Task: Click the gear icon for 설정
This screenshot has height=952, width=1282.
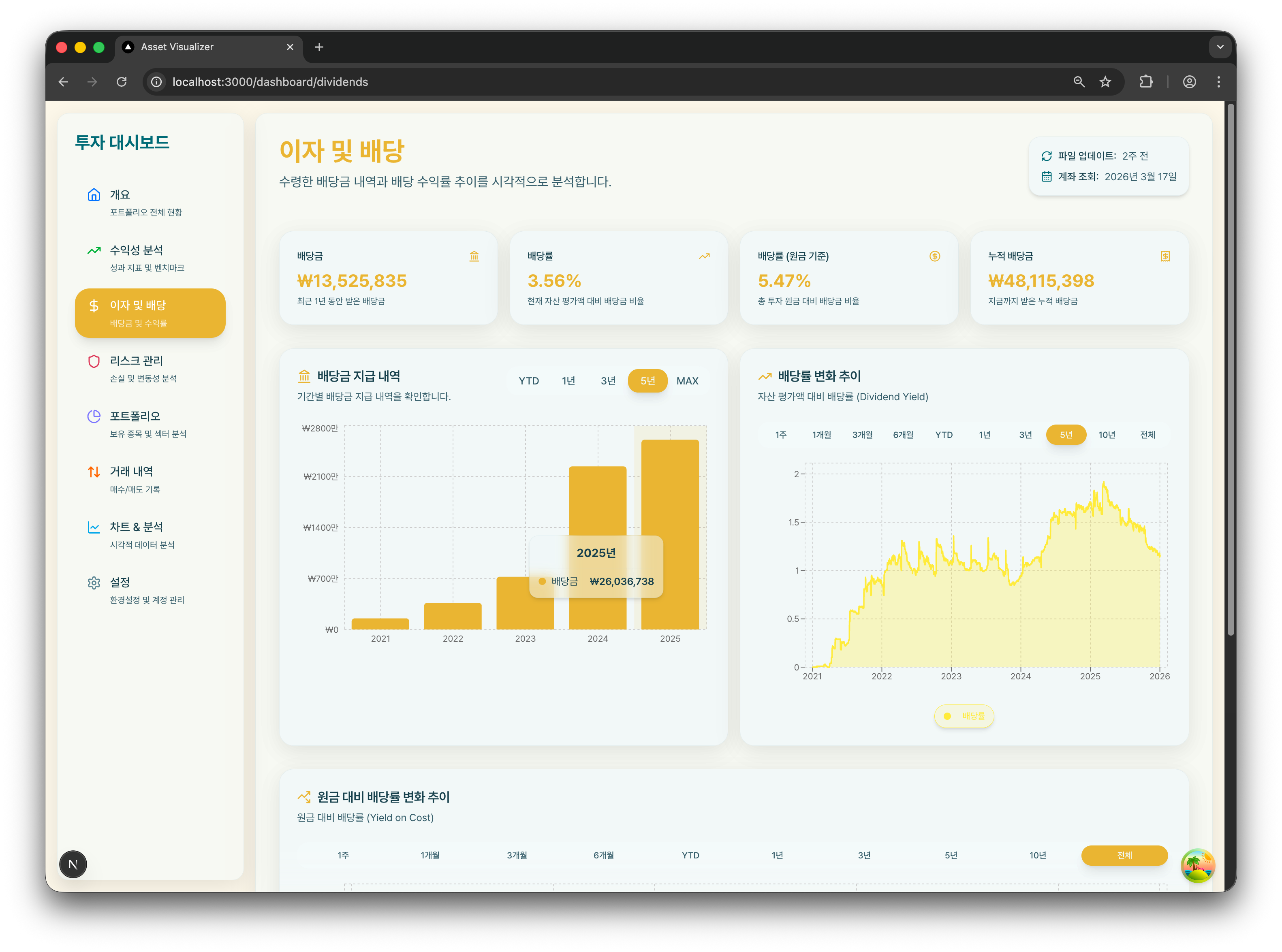Action: coord(94,583)
